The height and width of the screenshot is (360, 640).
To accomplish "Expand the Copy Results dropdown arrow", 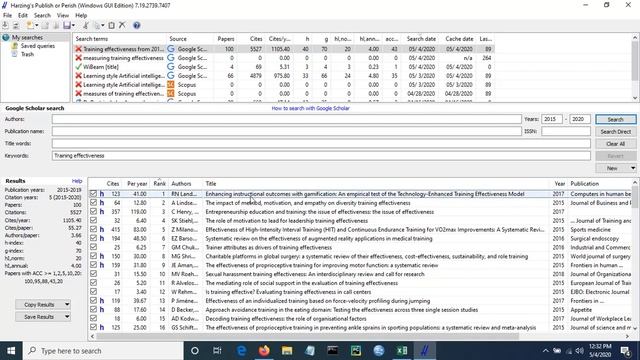I will (67, 304).
